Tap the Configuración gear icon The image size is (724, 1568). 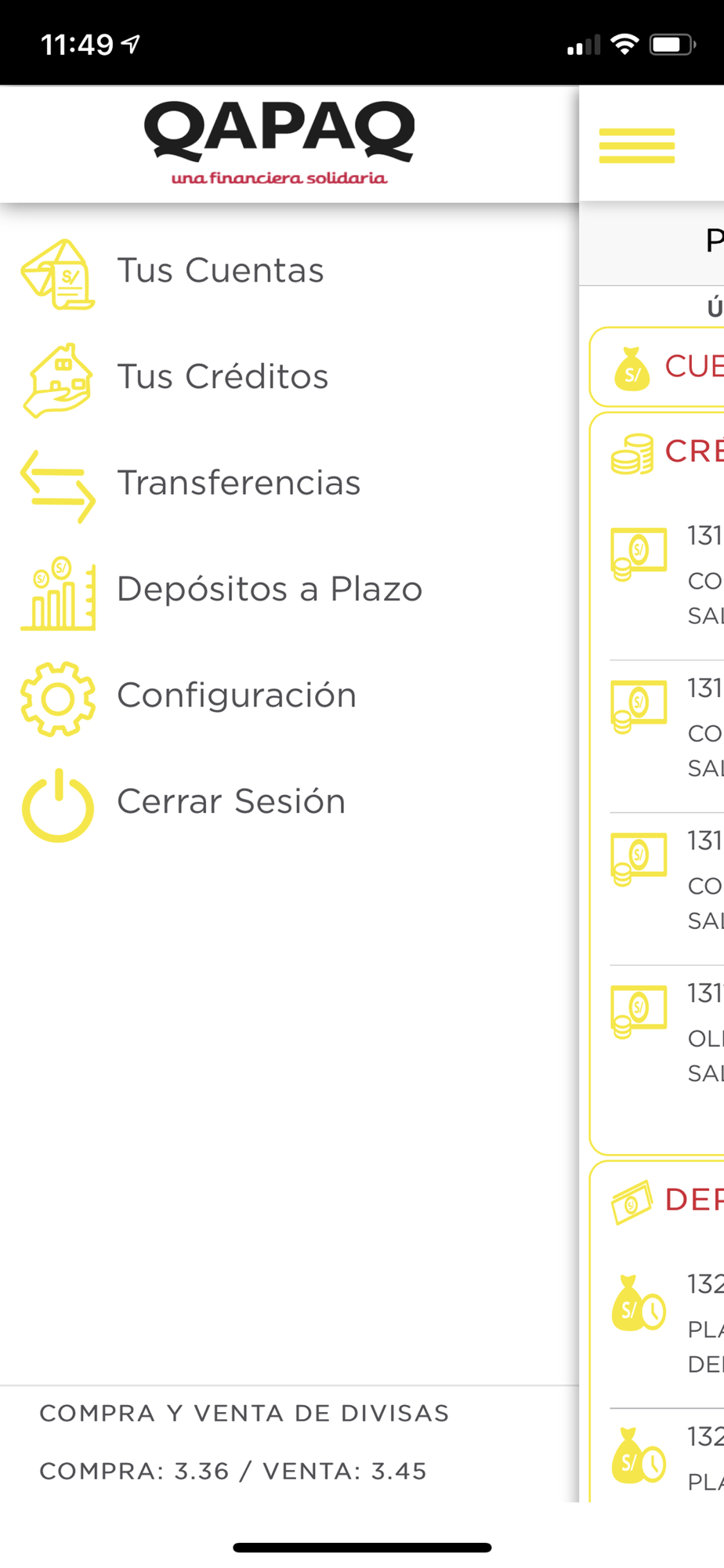pyautogui.click(x=58, y=699)
